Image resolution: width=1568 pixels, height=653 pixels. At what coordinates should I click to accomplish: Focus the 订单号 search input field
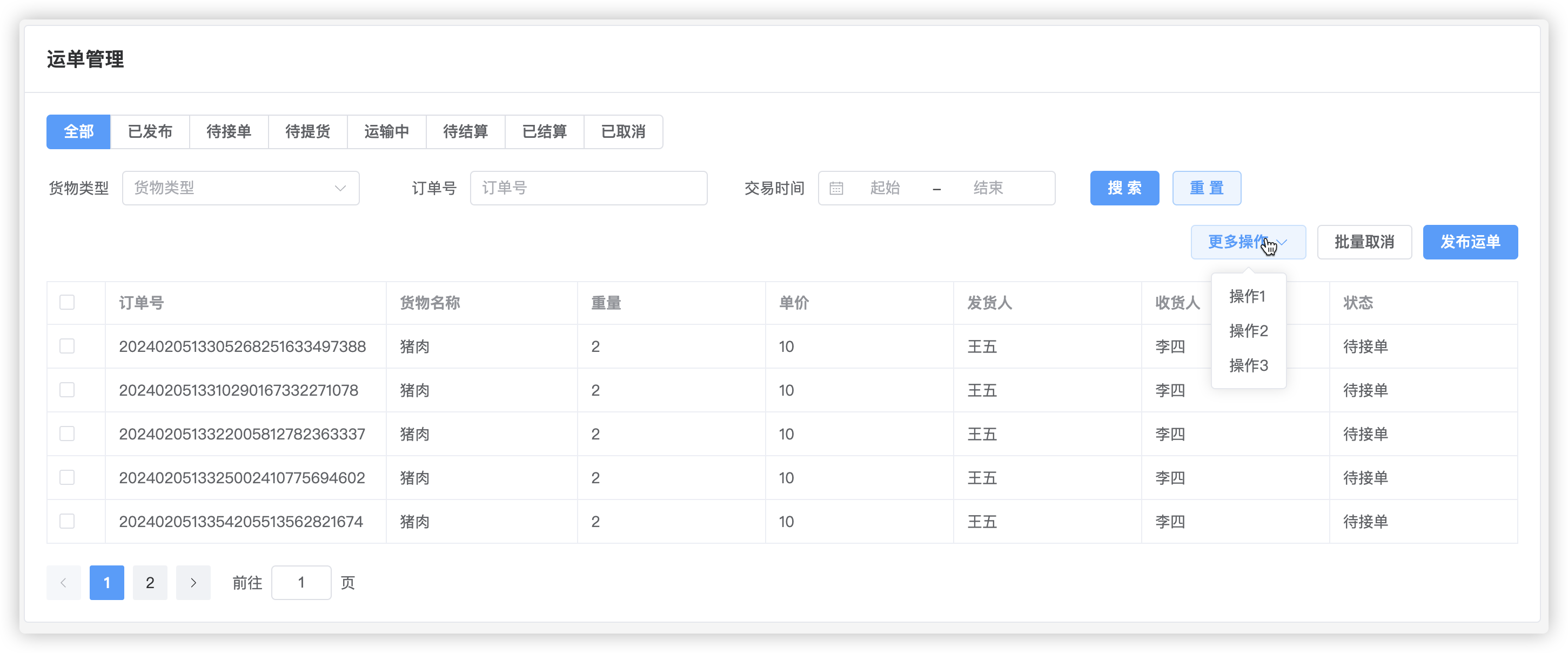click(x=588, y=188)
